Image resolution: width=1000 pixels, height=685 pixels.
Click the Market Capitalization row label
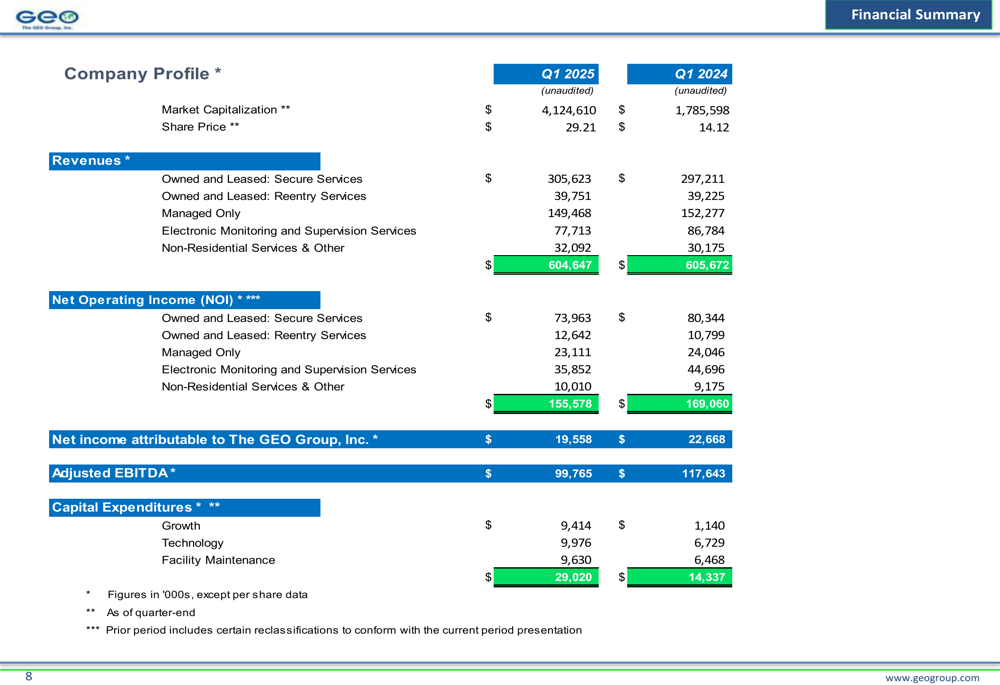[226, 110]
